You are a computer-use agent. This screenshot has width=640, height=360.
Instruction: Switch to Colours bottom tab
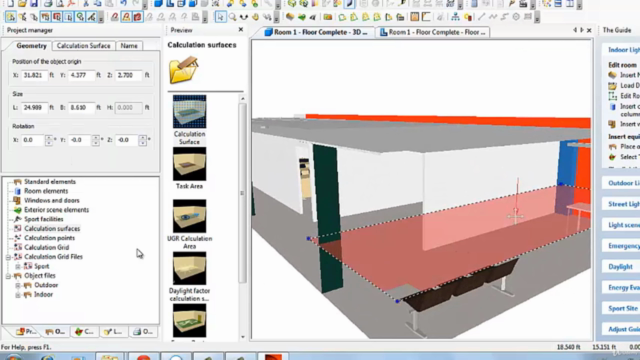click(84, 332)
